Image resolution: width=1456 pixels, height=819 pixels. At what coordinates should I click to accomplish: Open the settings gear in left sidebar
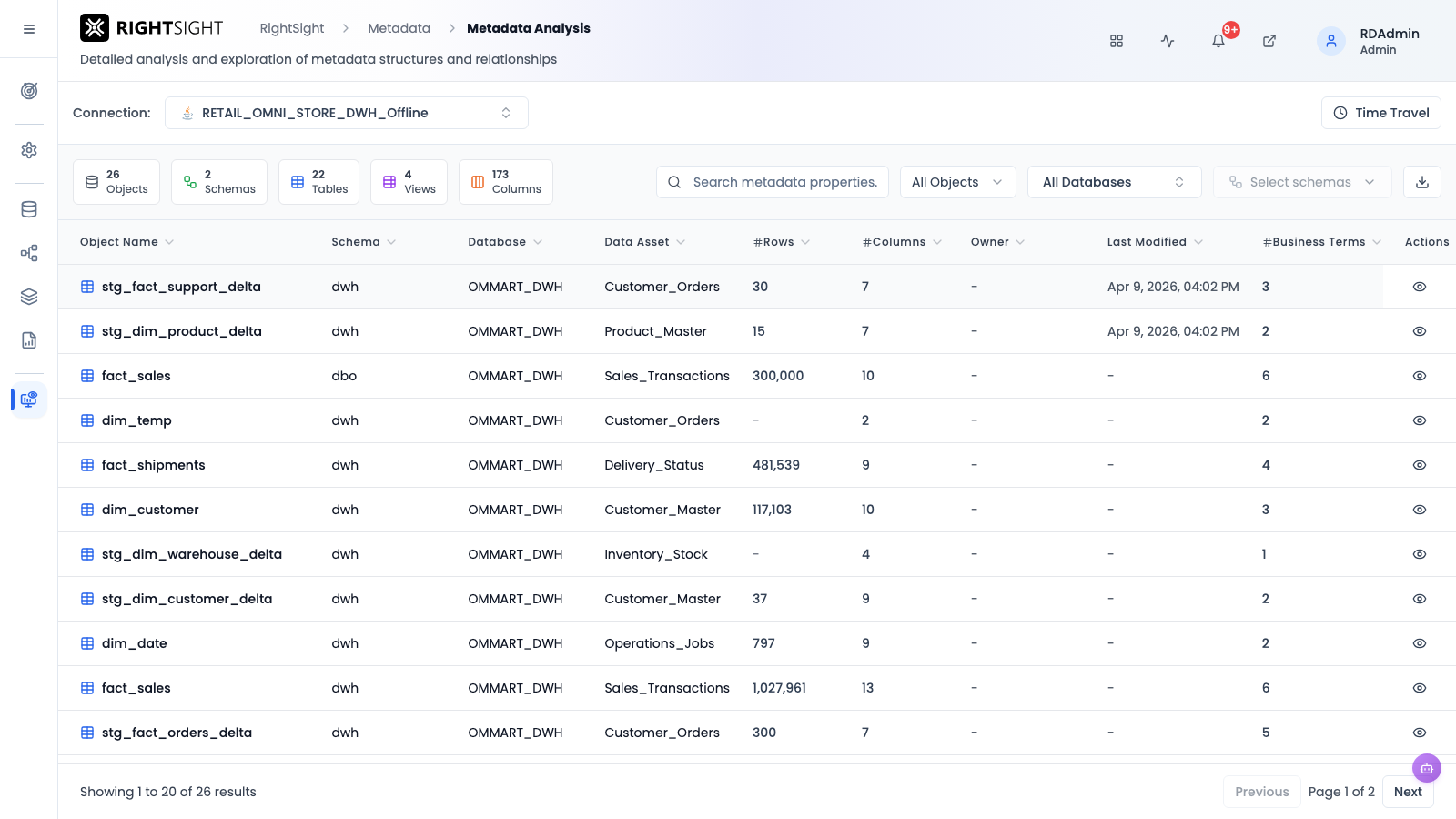(x=29, y=150)
